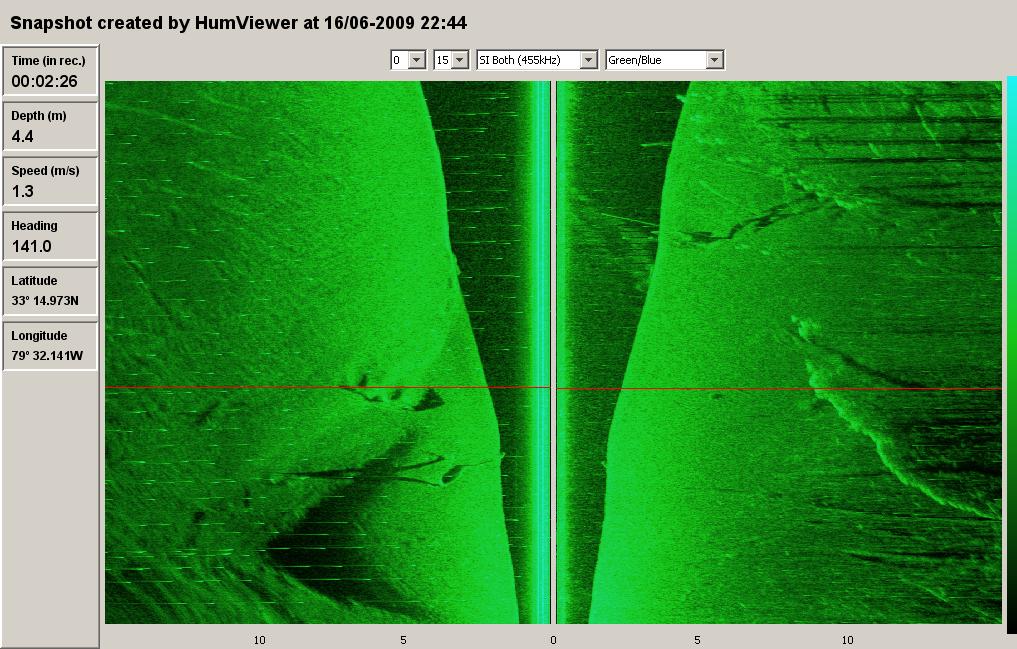Click the snapshot title text at top

point(238,22)
